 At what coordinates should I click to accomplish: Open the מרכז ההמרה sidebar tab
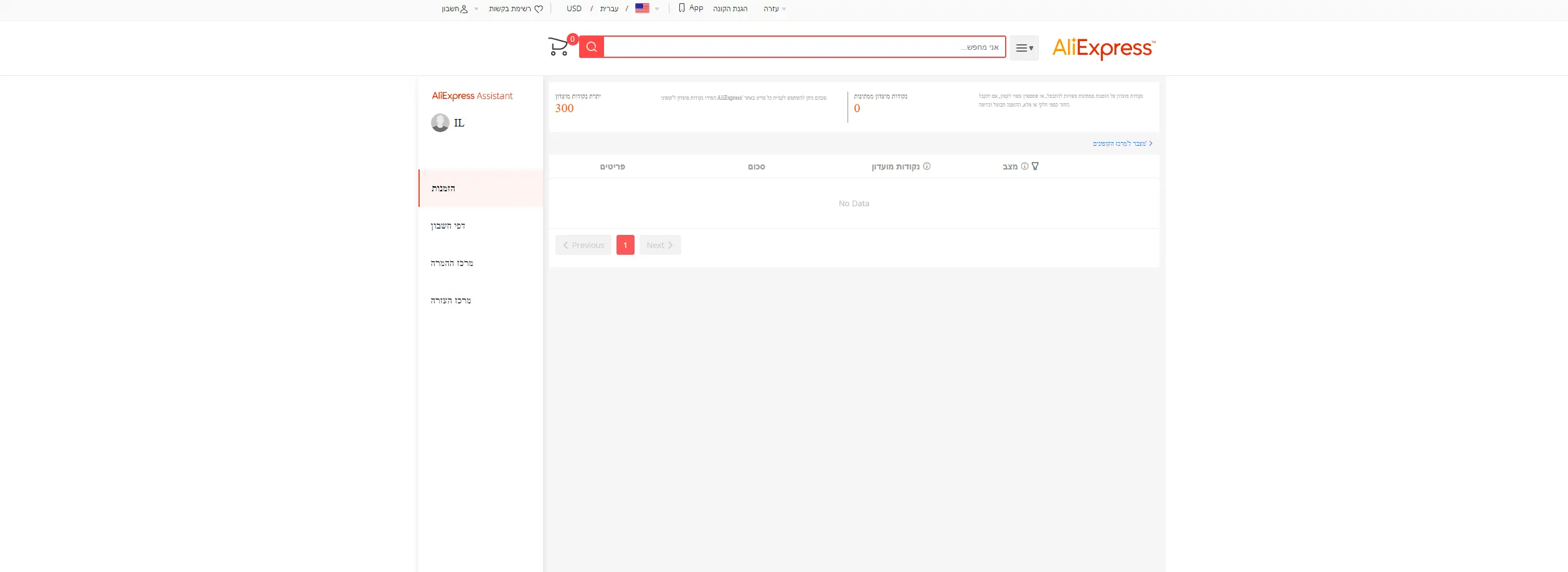click(x=481, y=263)
